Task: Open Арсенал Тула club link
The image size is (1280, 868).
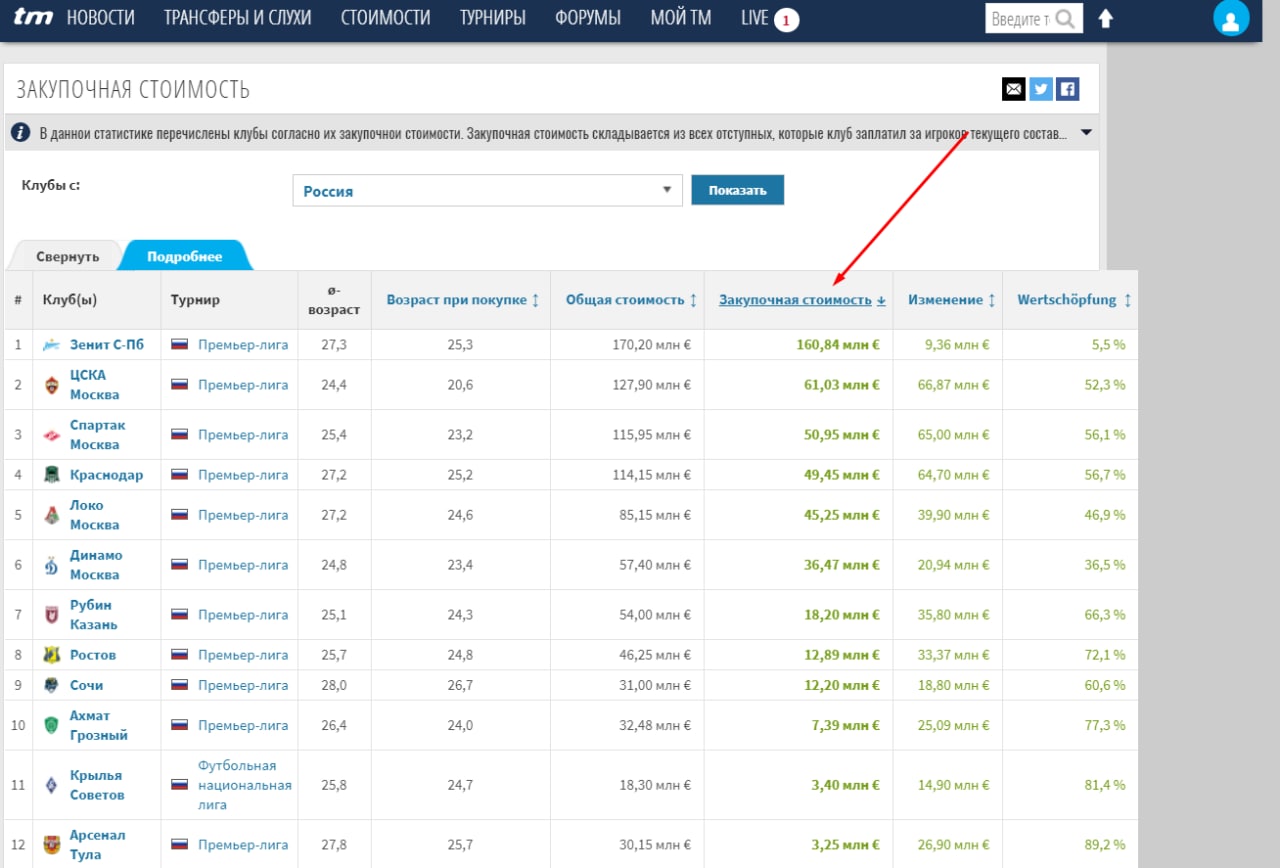Action: 98,845
